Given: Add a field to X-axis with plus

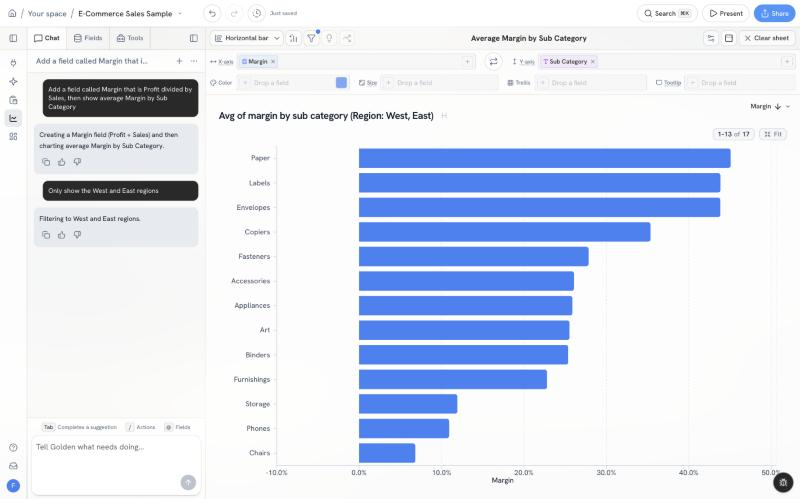Looking at the screenshot, I should [x=467, y=62].
